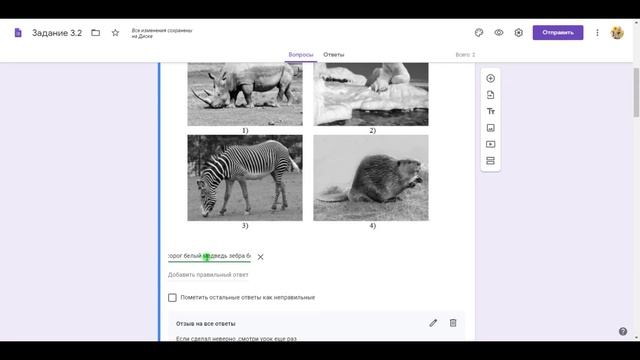This screenshot has height=360, width=640.
Task: Check Пометить остальные ответы как неправильные
Action: coord(172,298)
